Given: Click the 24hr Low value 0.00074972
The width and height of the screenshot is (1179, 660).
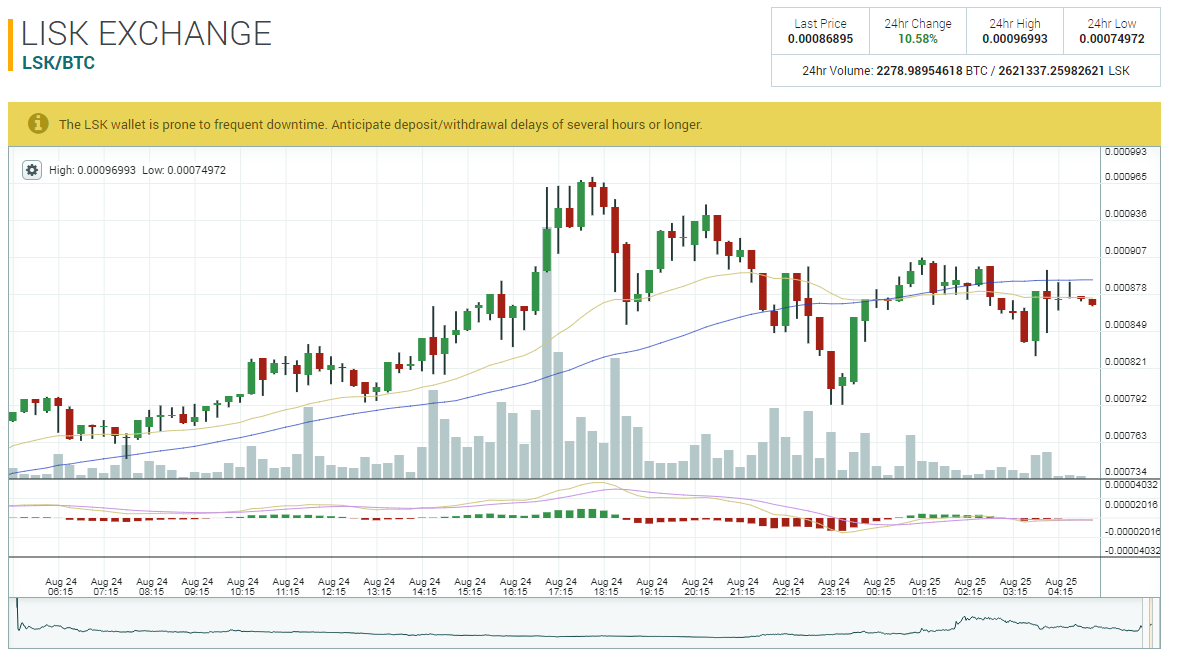Looking at the screenshot, I should click(x=1111, y=39).
